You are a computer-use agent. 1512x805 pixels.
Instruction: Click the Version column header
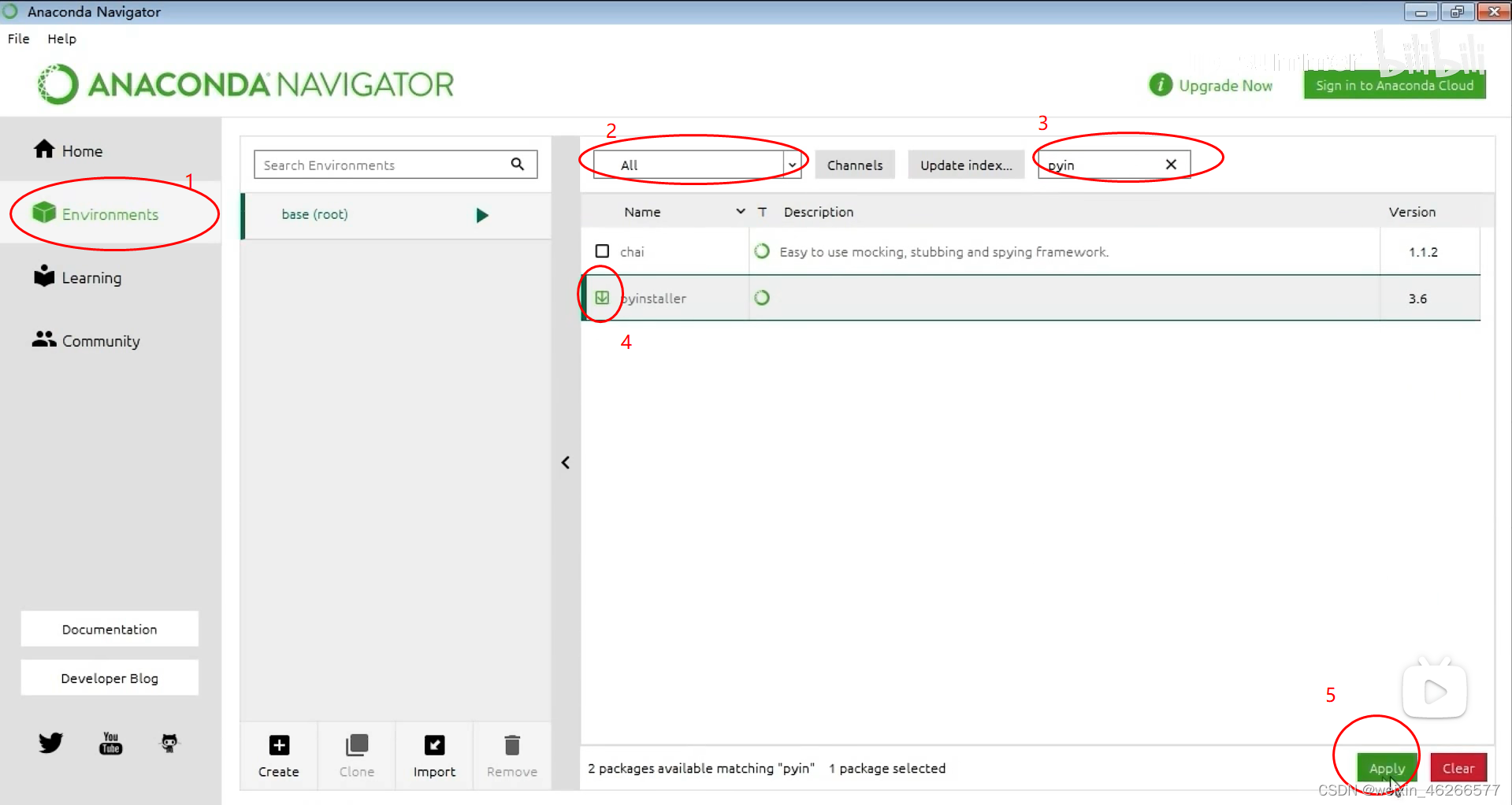[x=1412, y=212]
